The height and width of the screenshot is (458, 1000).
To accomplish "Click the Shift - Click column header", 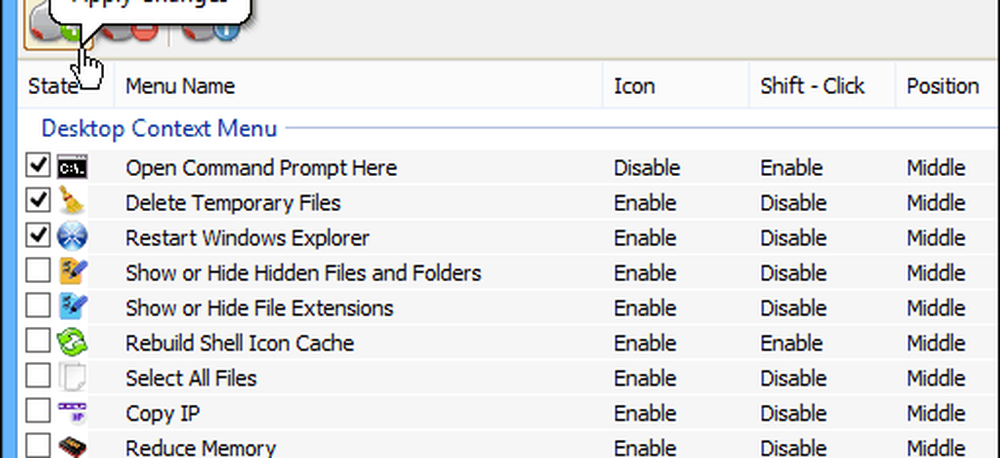I will (x=811, y=86).
